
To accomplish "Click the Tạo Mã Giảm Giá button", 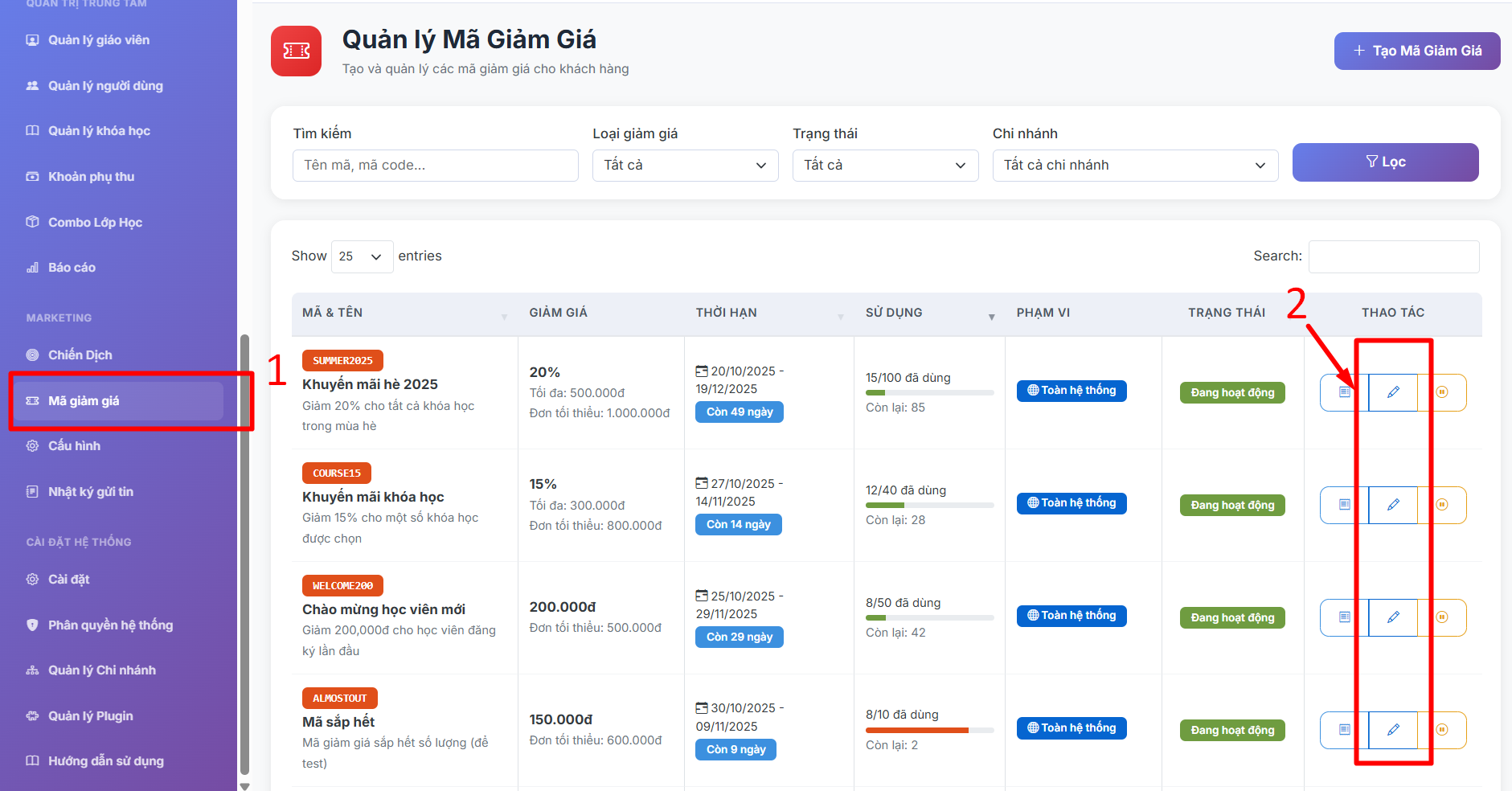I will 1416,51.
